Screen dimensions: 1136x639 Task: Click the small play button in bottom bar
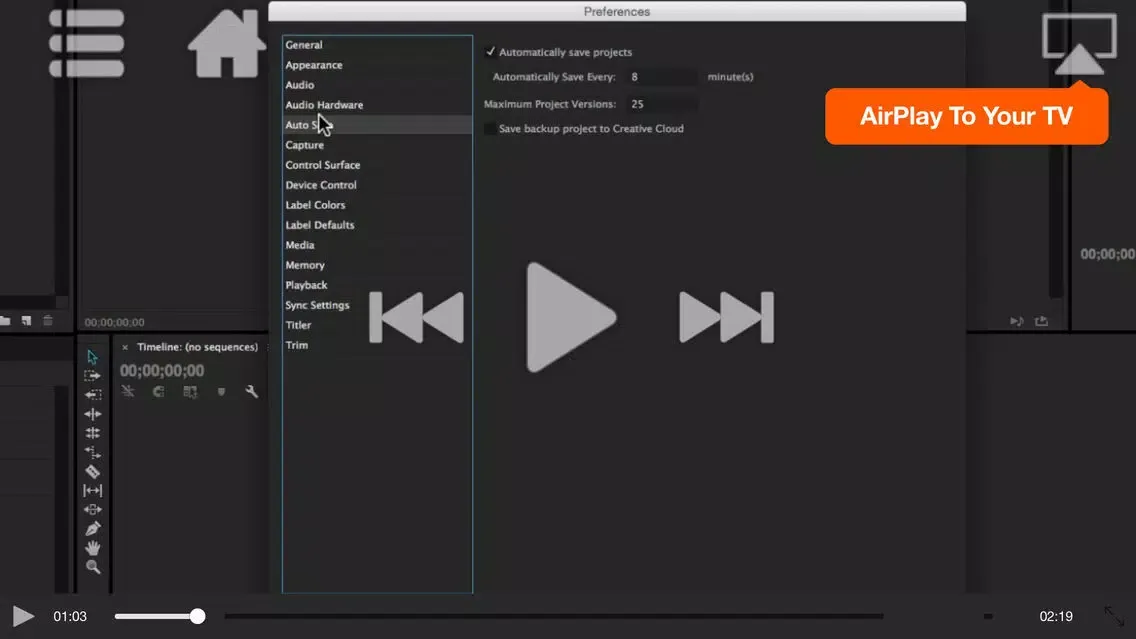click(23, 617)
